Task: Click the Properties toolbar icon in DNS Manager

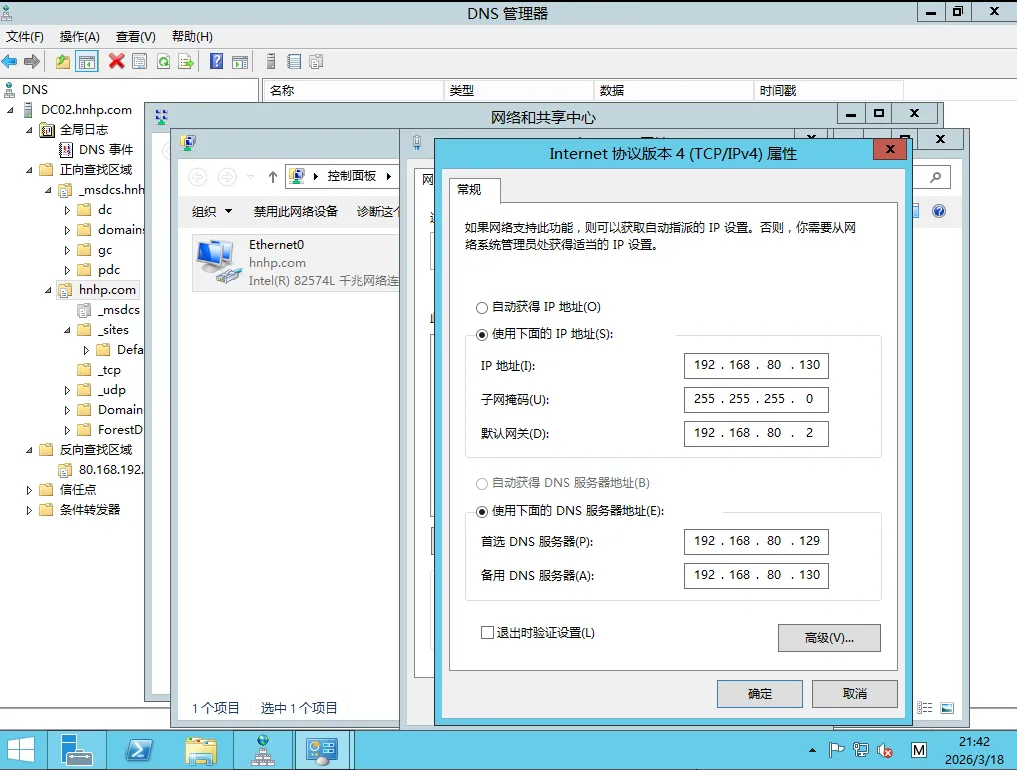Action: pyautogui.click(x=138, y=61)
